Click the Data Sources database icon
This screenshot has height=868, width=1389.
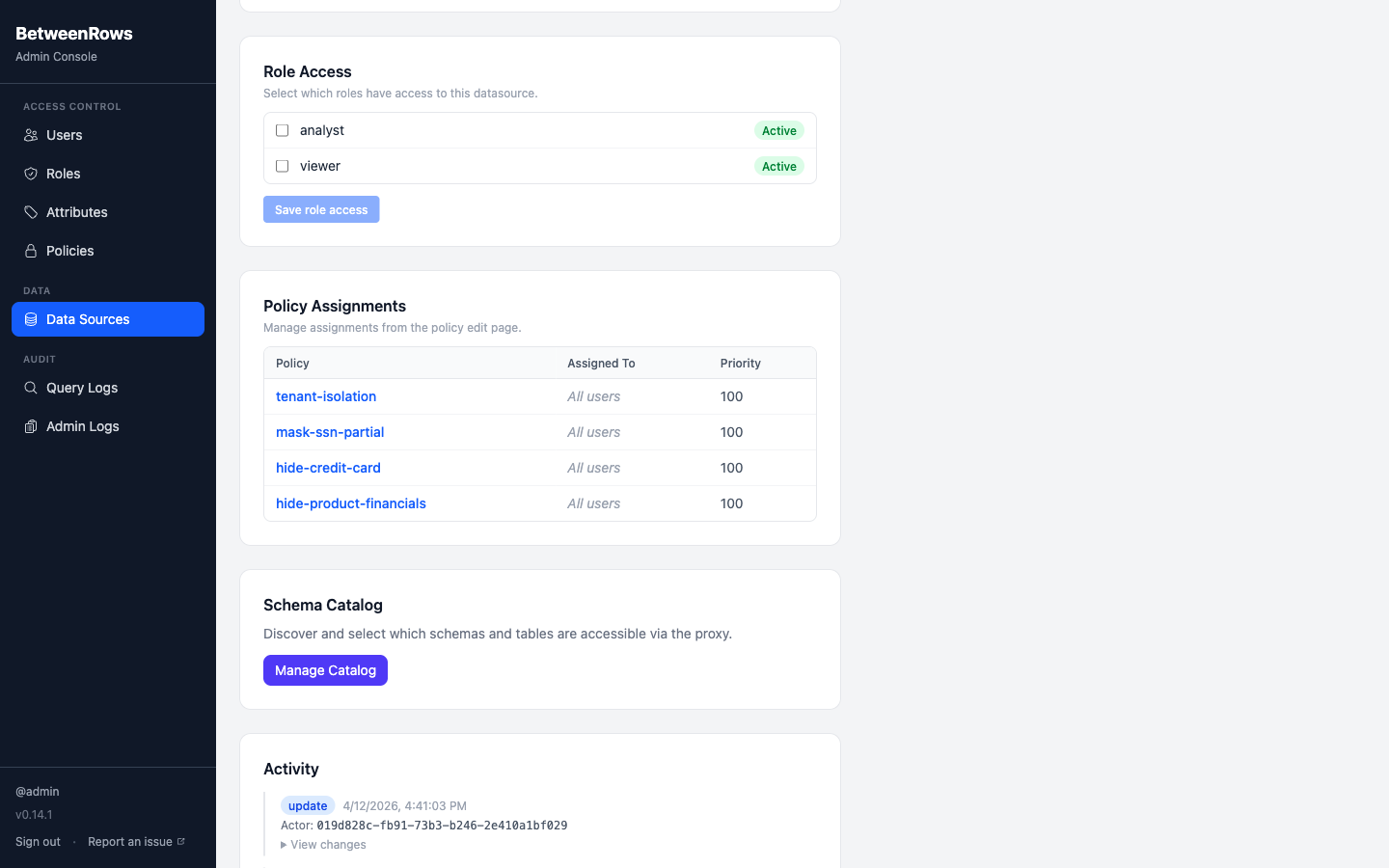(31, 319)
